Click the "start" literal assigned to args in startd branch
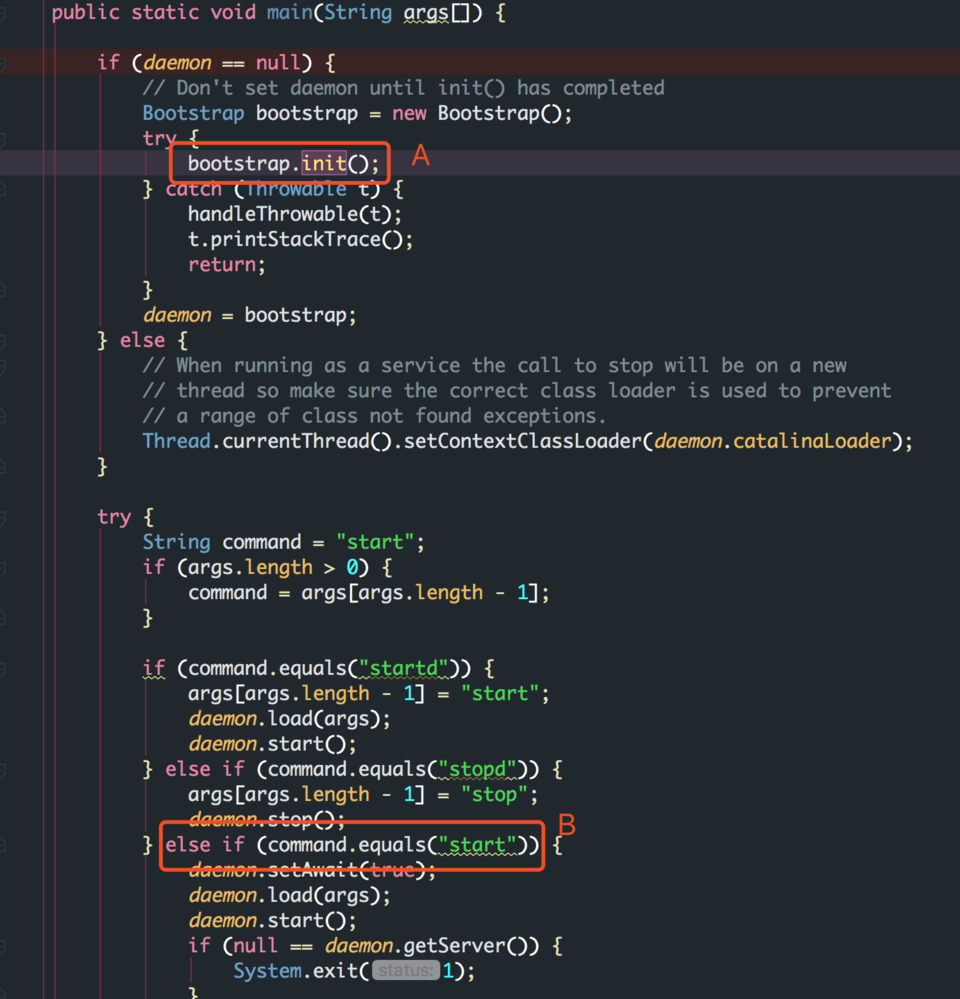 pos(500,693)
